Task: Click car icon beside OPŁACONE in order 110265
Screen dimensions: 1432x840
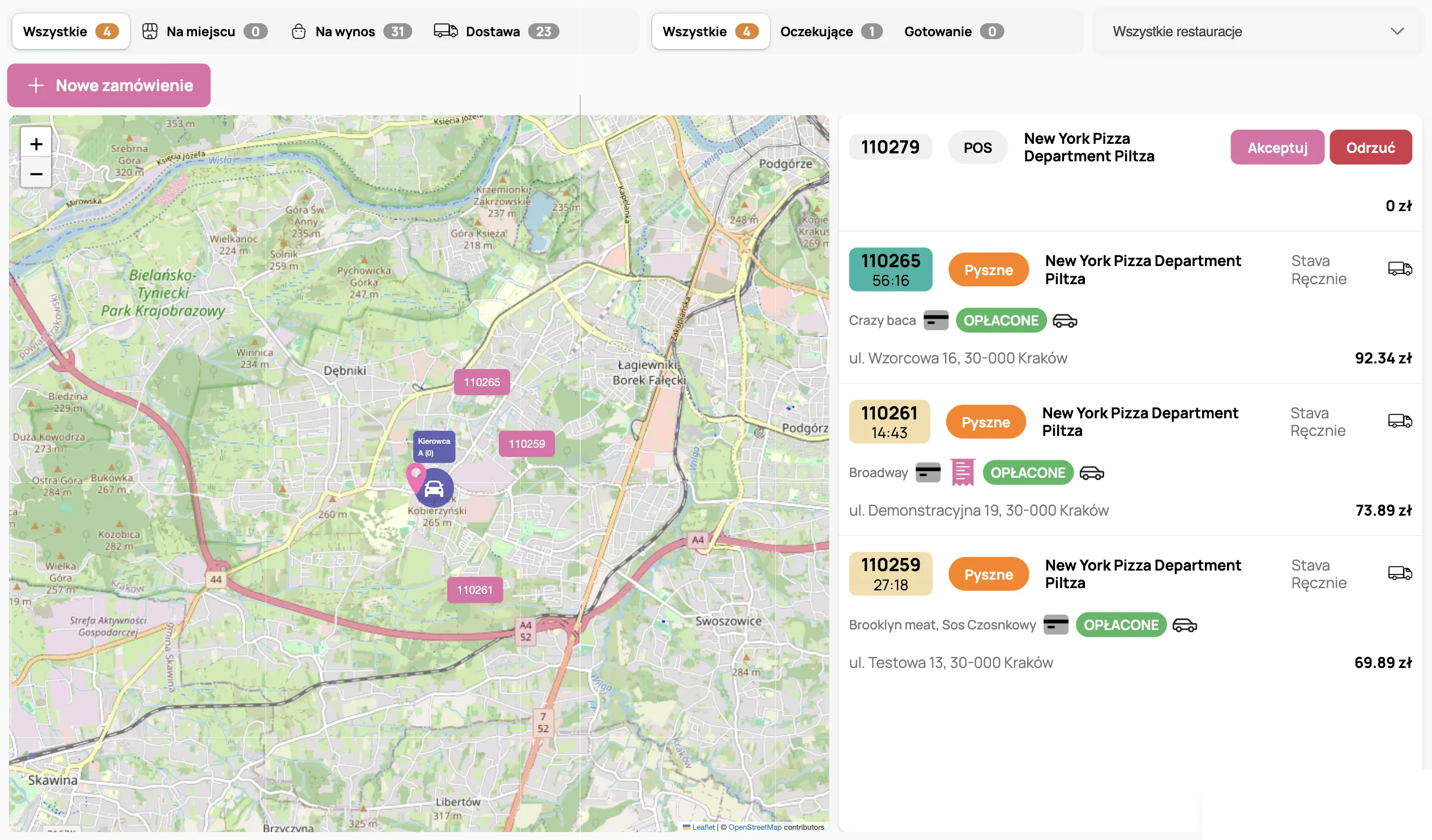Action: (x=1065, y=321)
